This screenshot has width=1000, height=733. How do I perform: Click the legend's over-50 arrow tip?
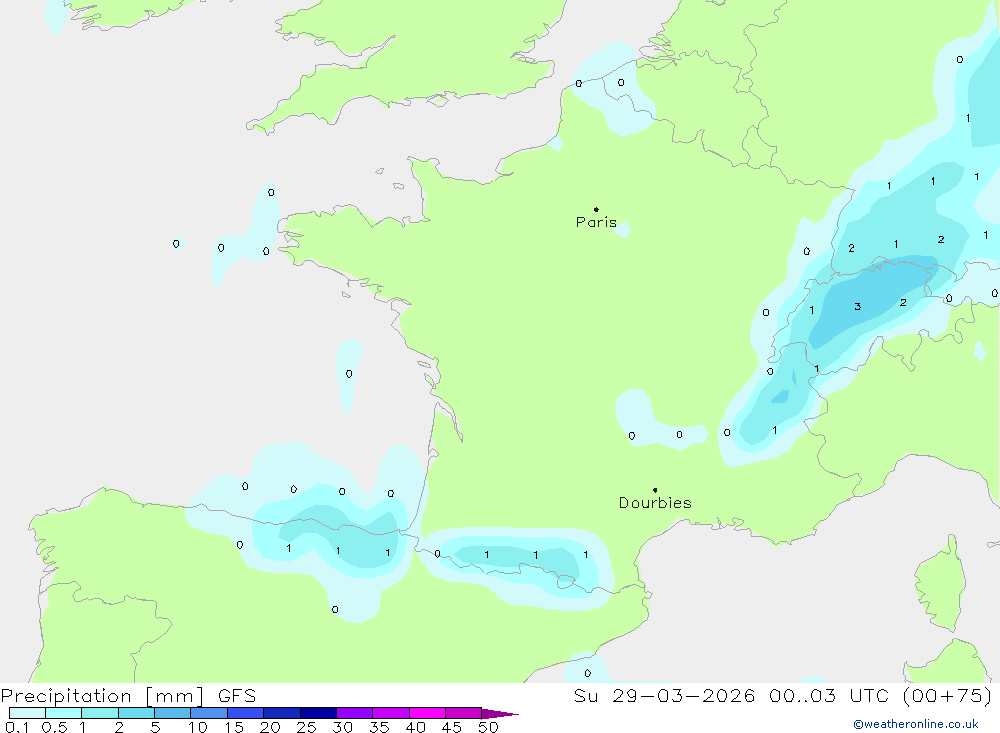pos(501,713)
